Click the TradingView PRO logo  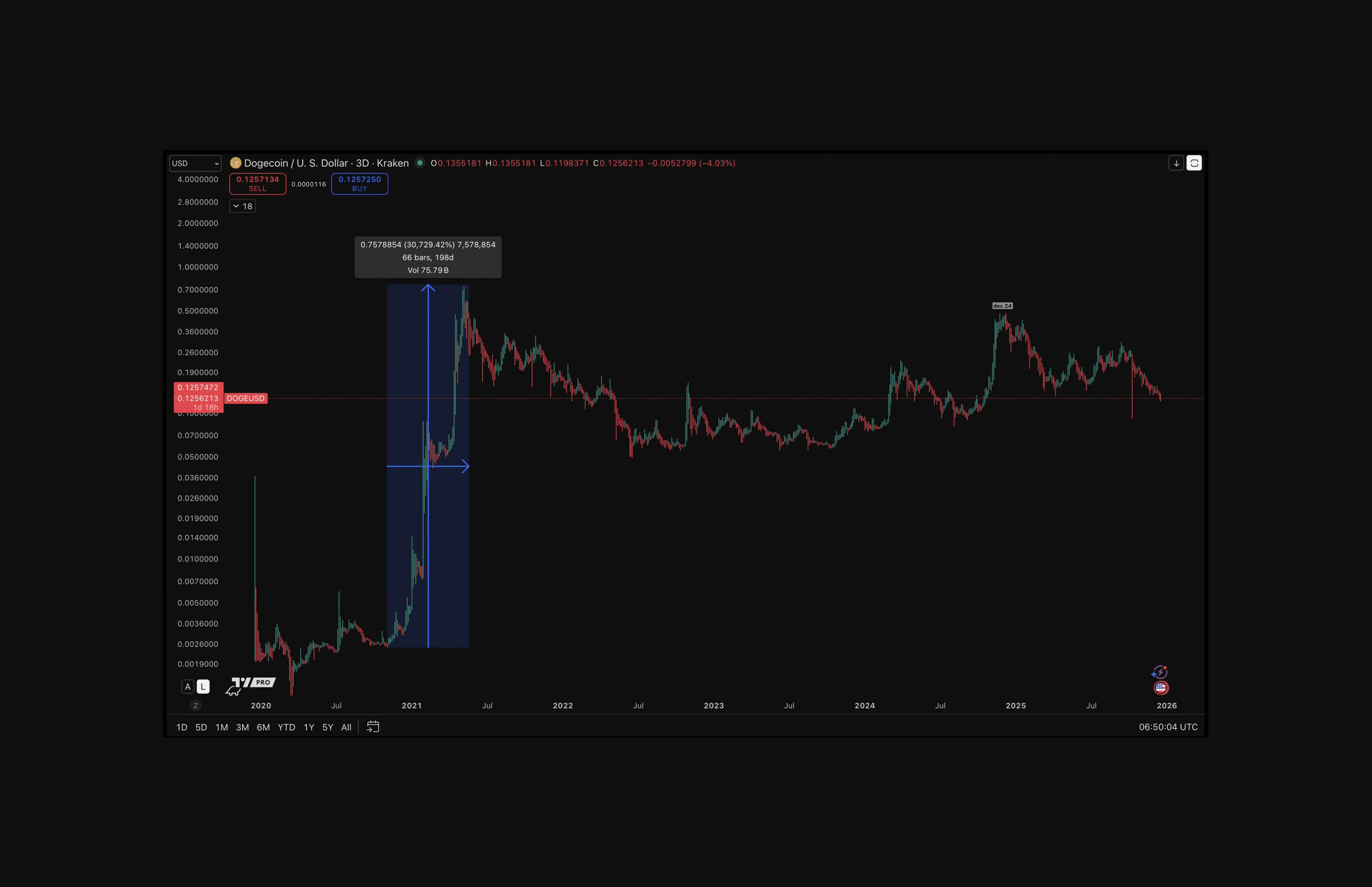[252, 684]
